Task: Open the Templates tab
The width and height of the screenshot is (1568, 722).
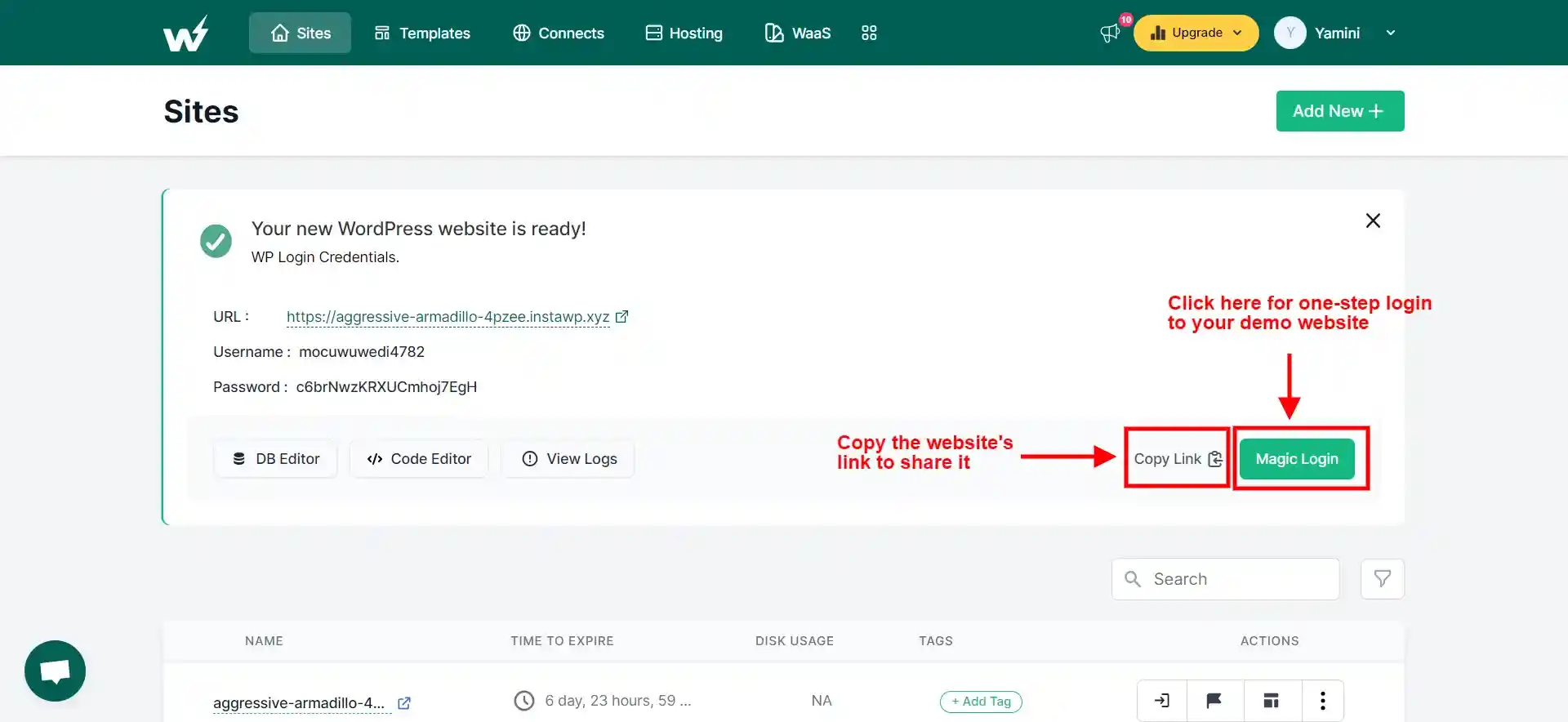Action: coord(422,33)
